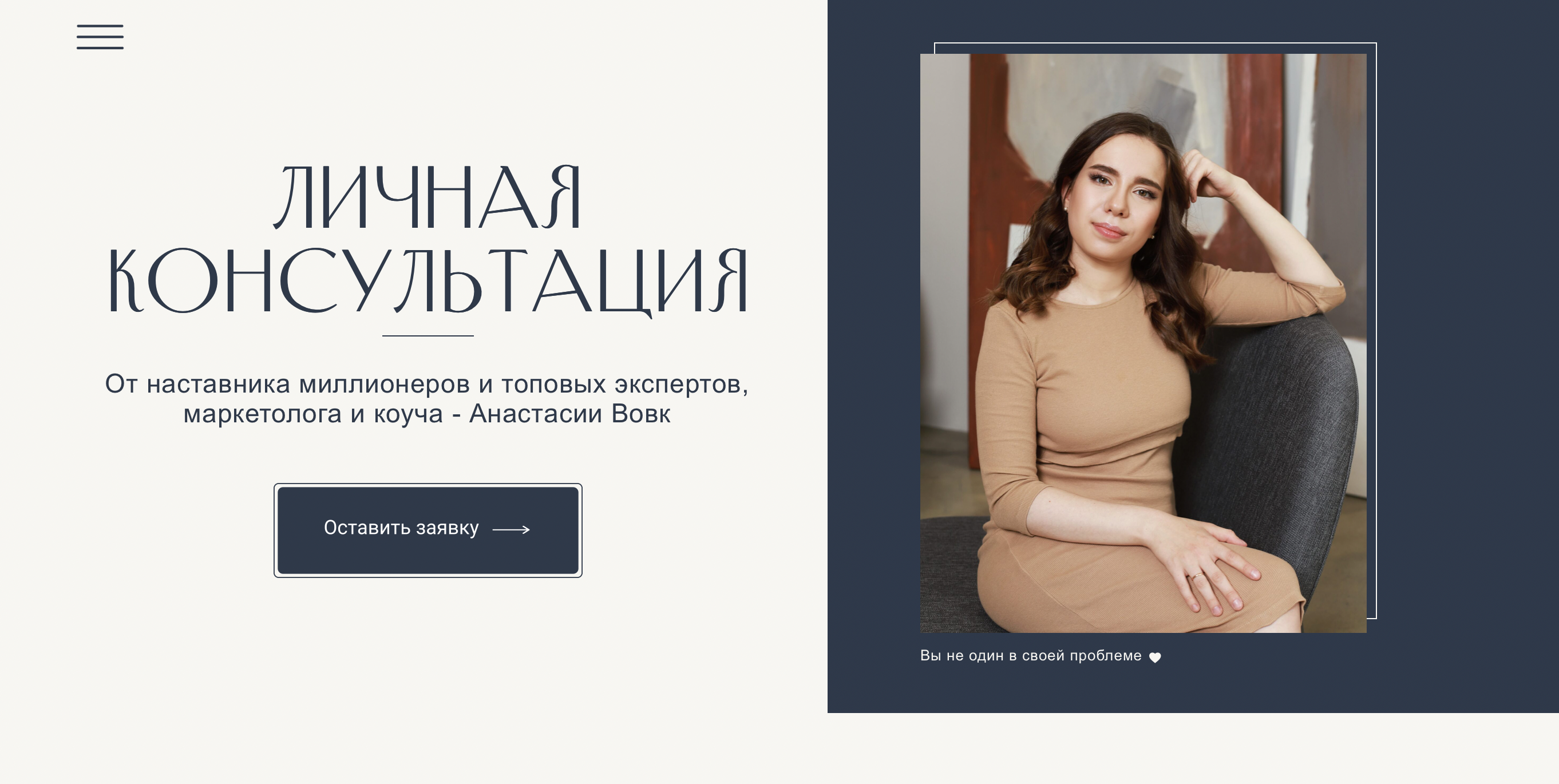Screen dimensions: 1559x784
Task: Select the word КОНСУЛЬТАЦИЯ in the heading
Action: click(428, 282)
